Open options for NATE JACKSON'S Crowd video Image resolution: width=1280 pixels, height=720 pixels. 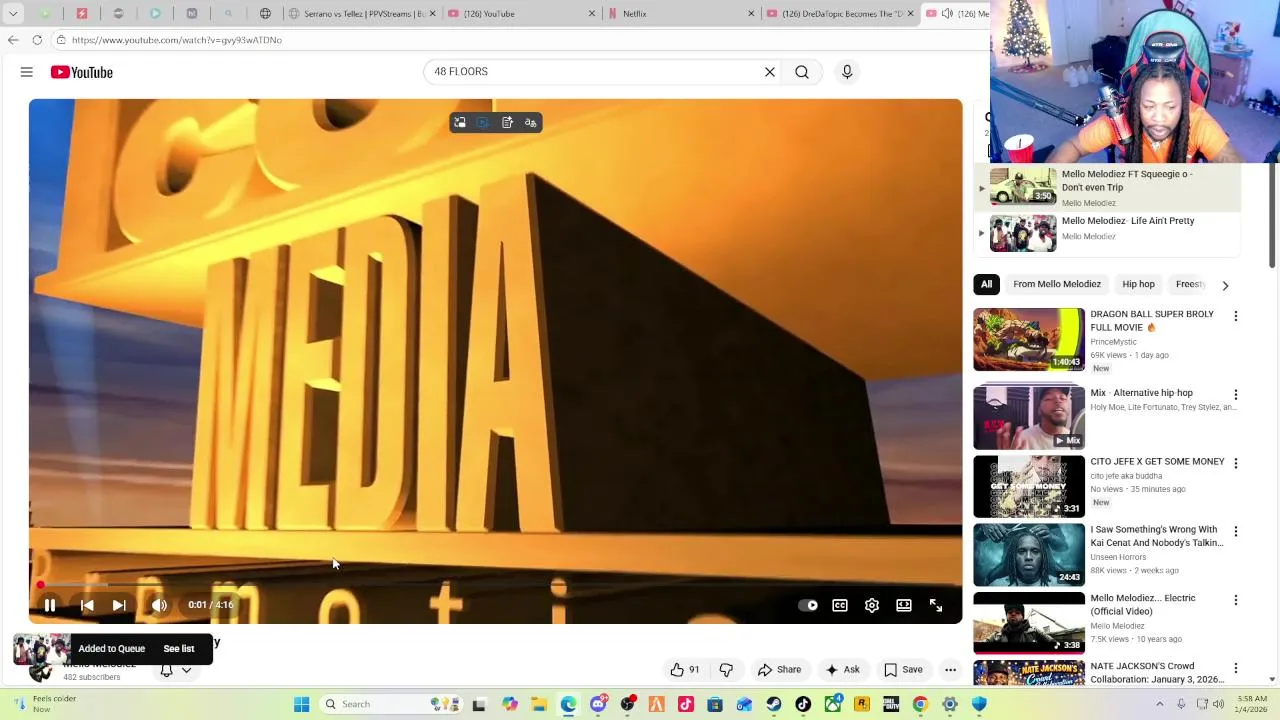tap(1235, 668)
